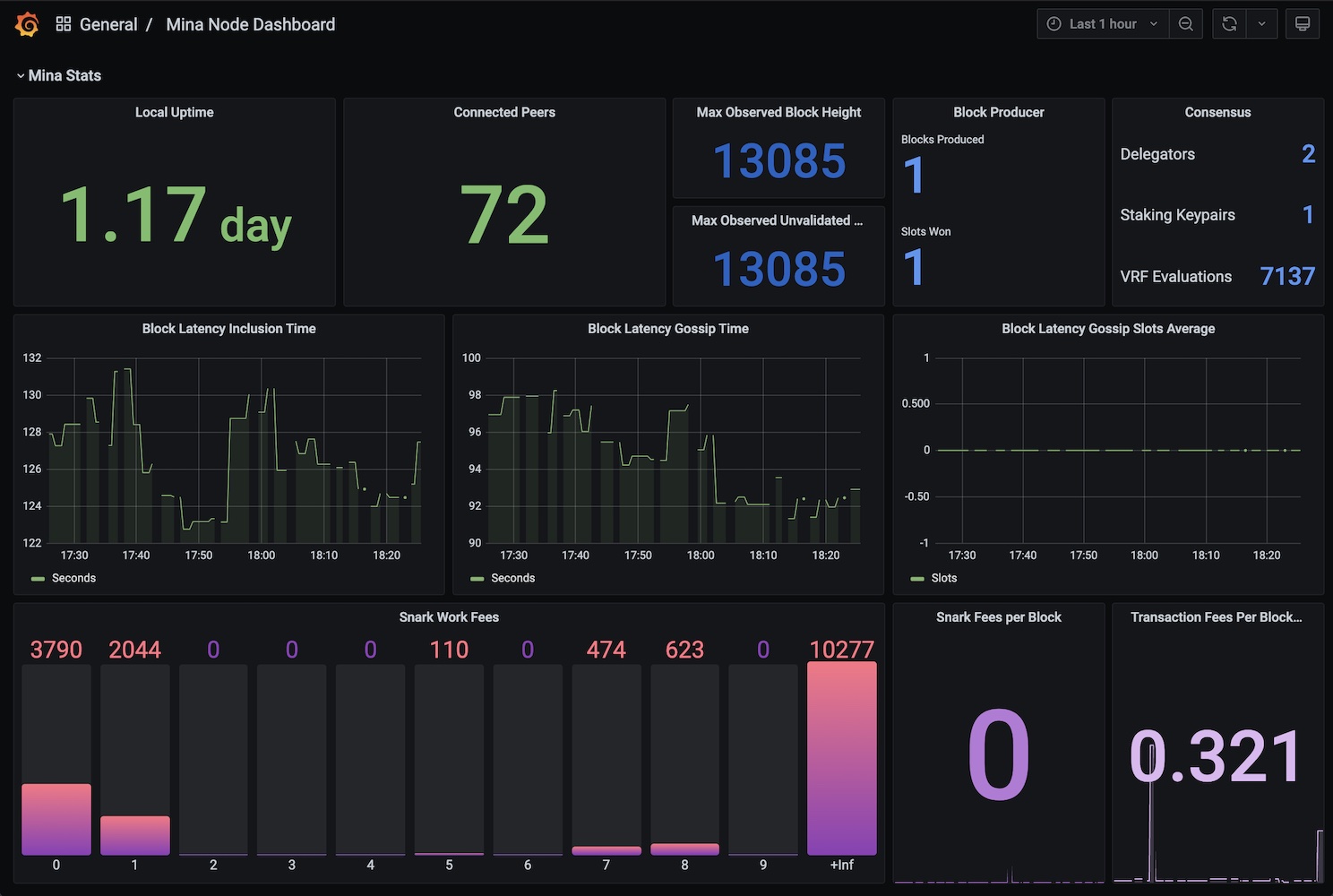Click the 10277 Snark Work Fees value
1333x896 pixels.
[842, 650]
